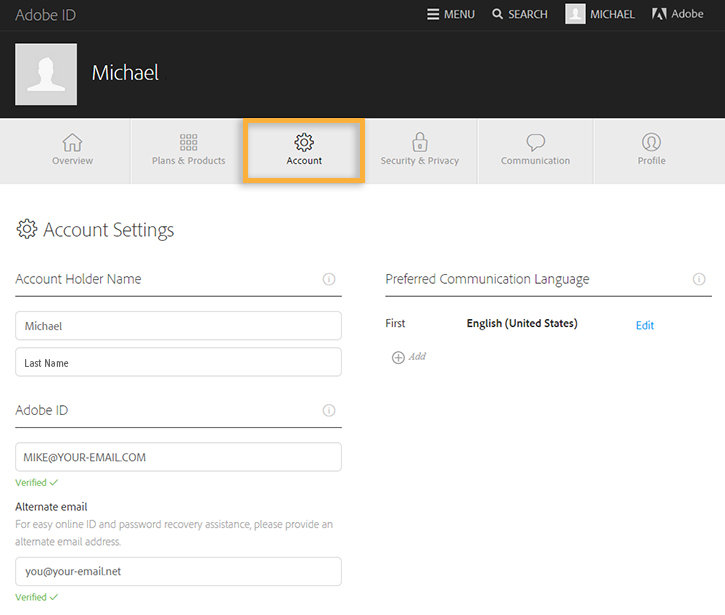The width and height of the screenshot is (725, 615).
Task: Click info icon beside Account Holder Name
Action: click(329, 279)
